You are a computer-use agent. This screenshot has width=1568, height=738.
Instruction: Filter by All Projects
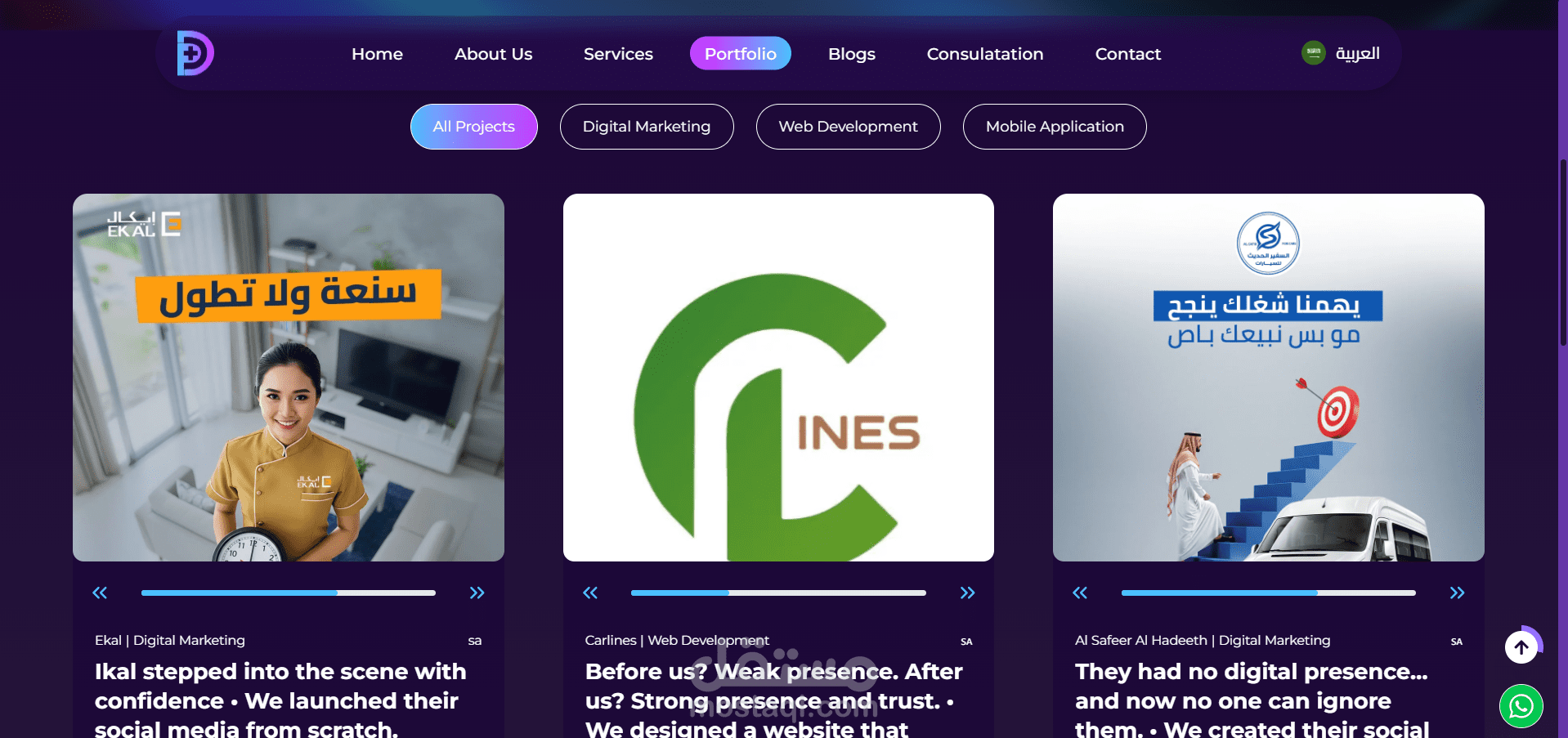point(473,127)
